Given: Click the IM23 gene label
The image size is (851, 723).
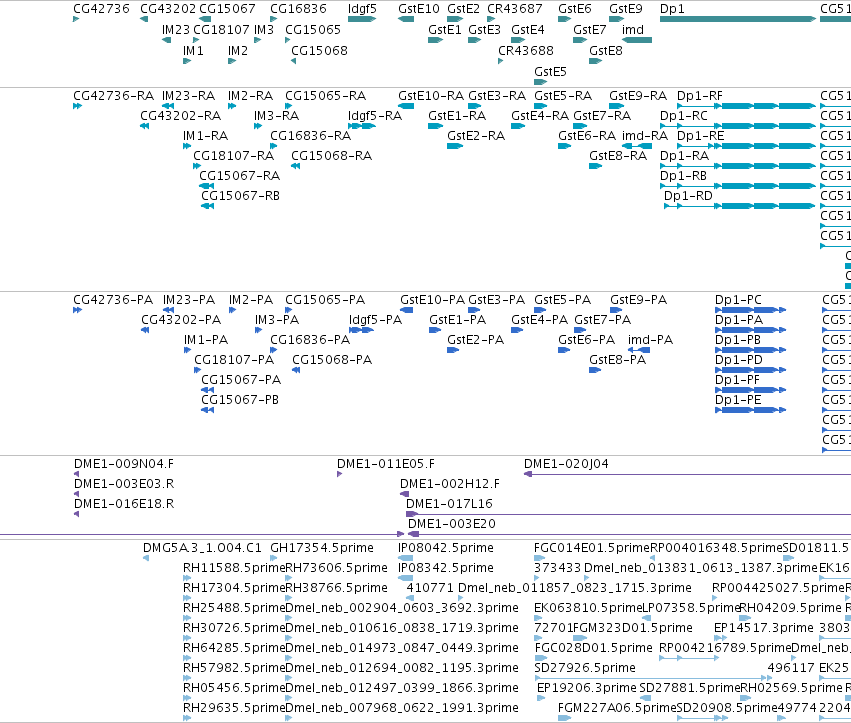Looking at the screenshot, I should [x=176, y=29].
